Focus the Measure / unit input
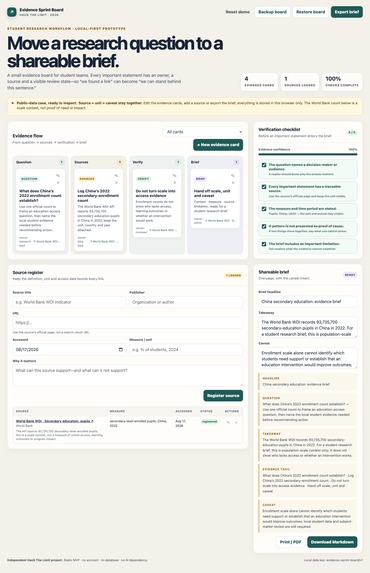This screenshot has width=370, height=573. click(x=186, y=350)
